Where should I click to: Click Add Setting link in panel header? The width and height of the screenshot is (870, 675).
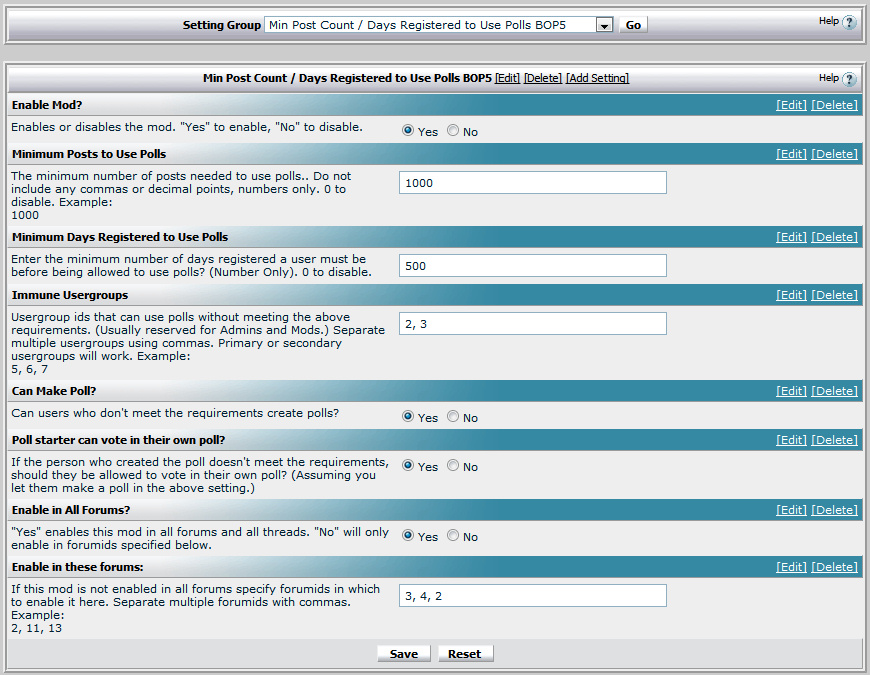(597, 78)
